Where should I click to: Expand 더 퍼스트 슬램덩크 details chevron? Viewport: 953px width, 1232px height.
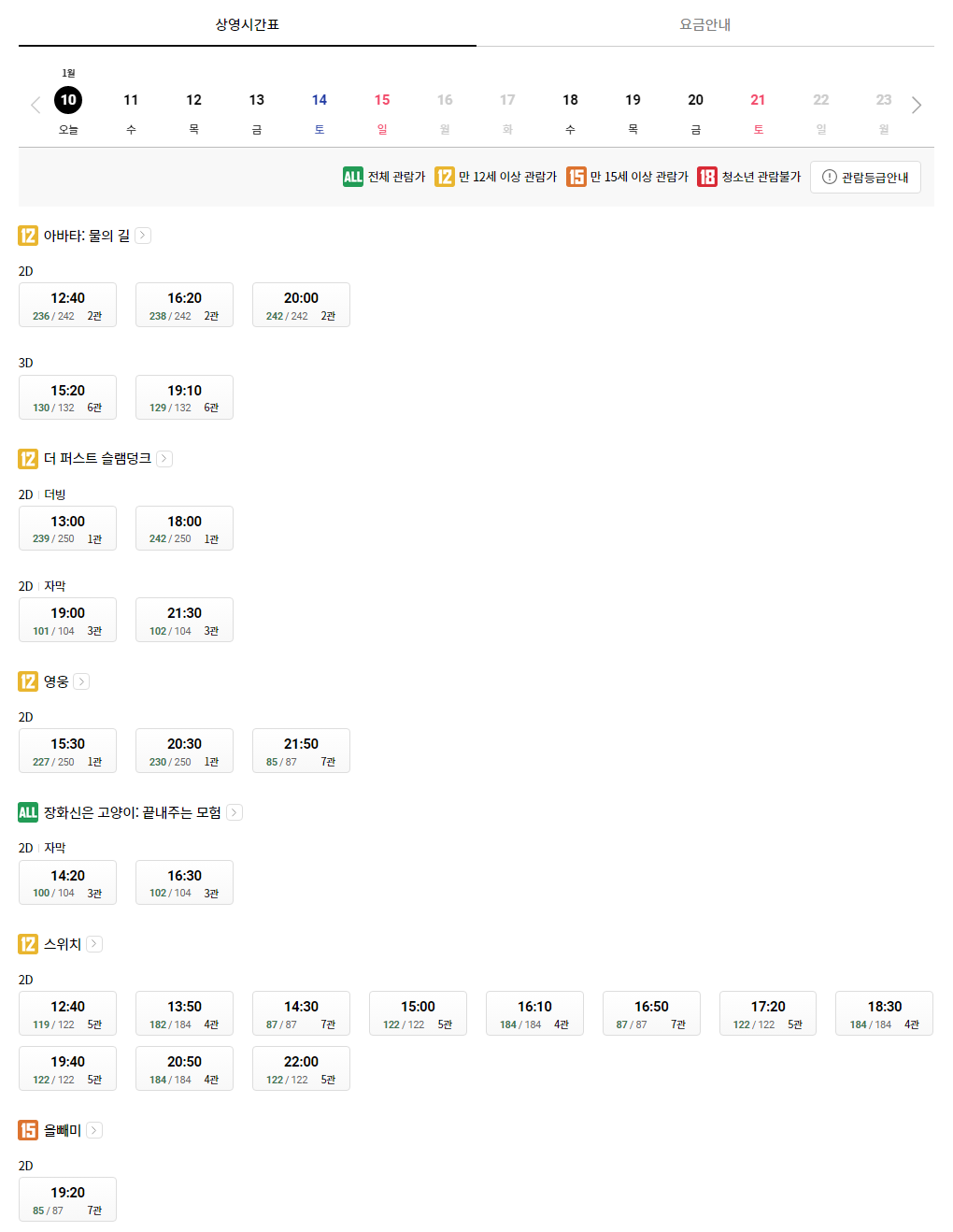click(164, 458)
